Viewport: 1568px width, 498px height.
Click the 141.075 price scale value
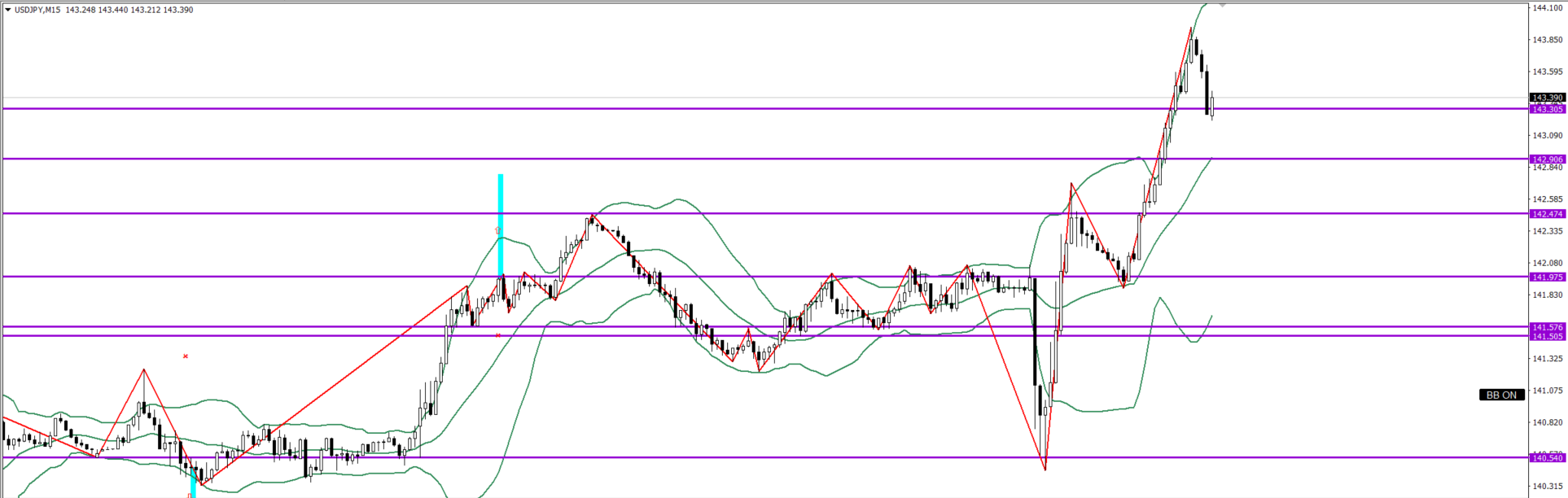1547,391
